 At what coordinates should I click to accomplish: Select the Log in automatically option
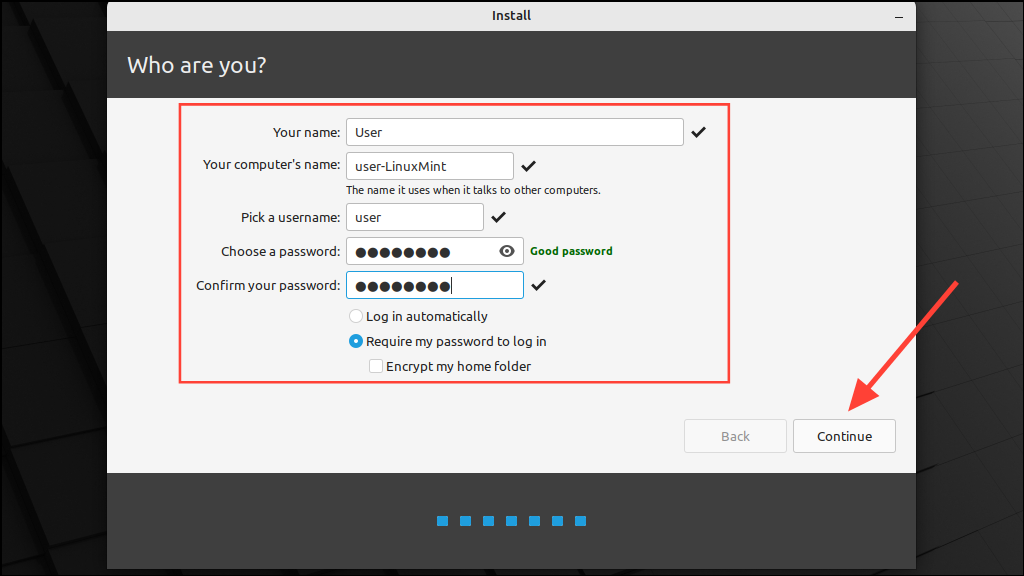coord(356,316)
